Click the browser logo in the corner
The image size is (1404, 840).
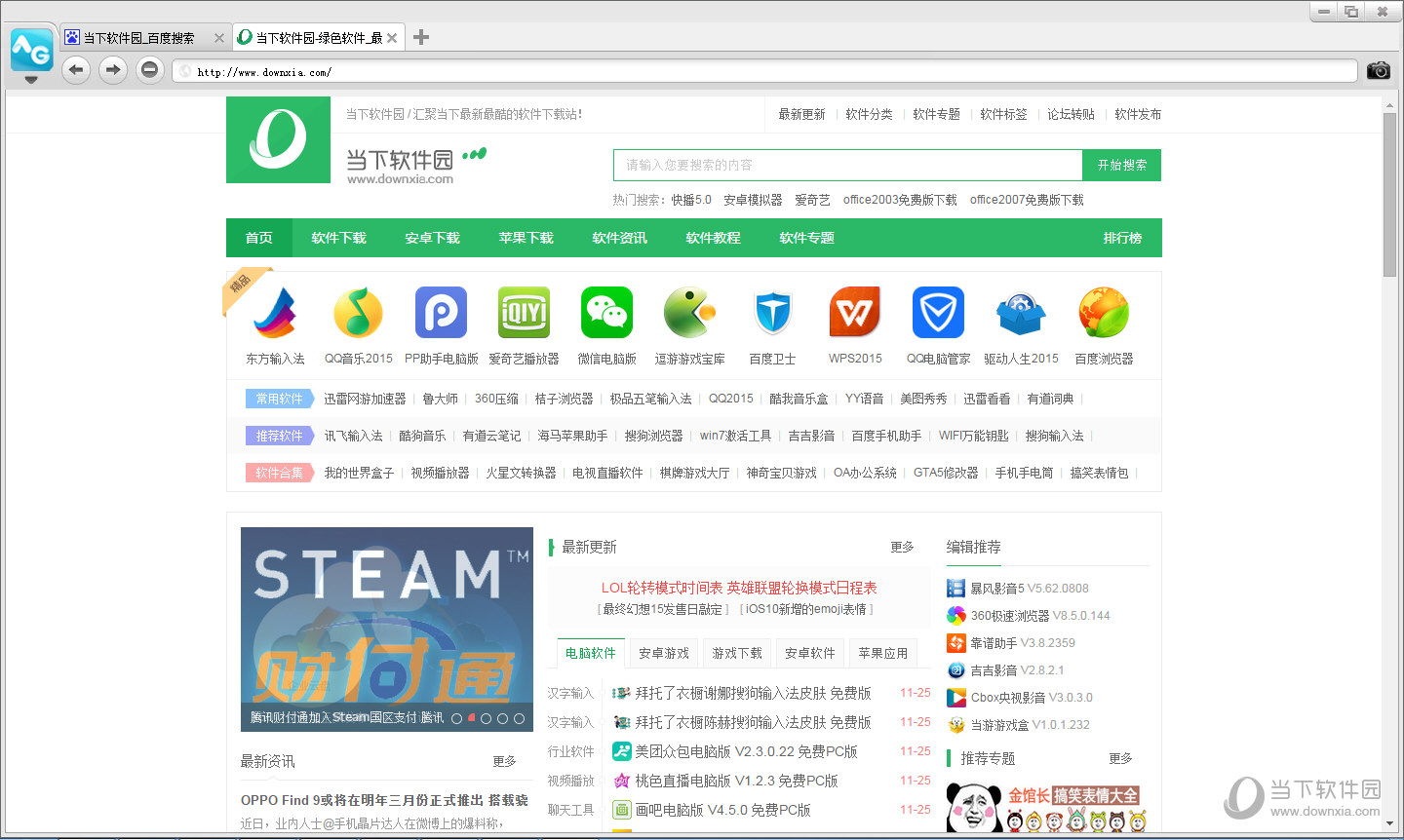pyautogui.click(x=31, y=48)
